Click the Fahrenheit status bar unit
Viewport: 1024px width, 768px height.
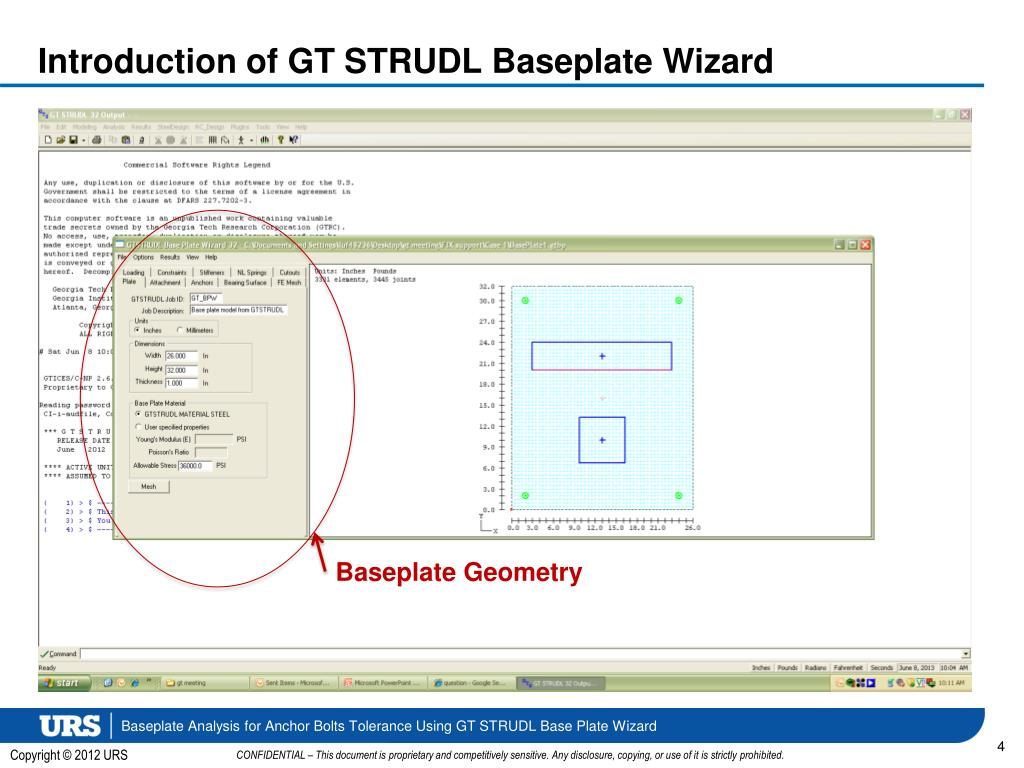848,668
